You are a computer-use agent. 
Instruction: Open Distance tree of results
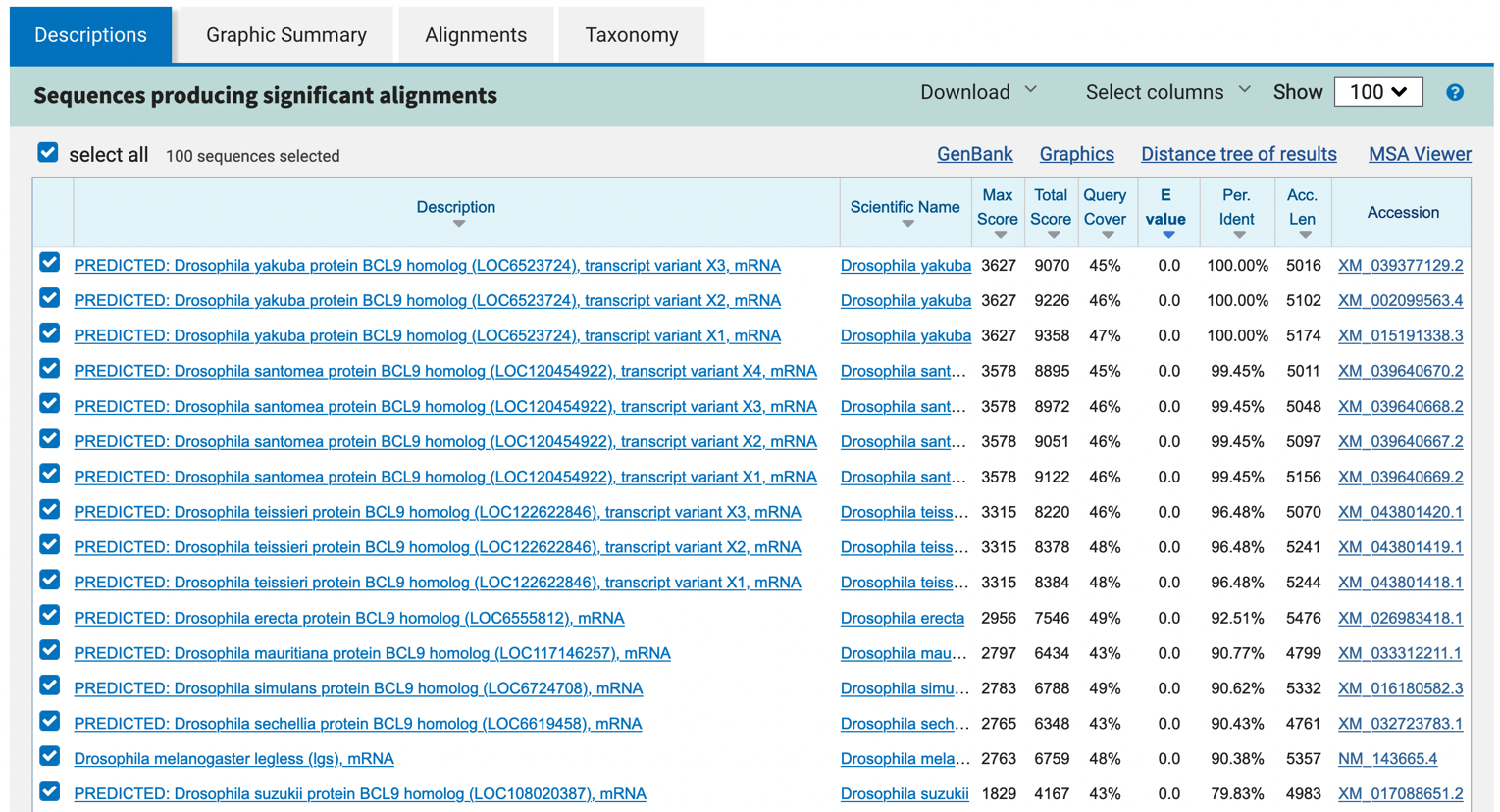[x=1239, y=155]
